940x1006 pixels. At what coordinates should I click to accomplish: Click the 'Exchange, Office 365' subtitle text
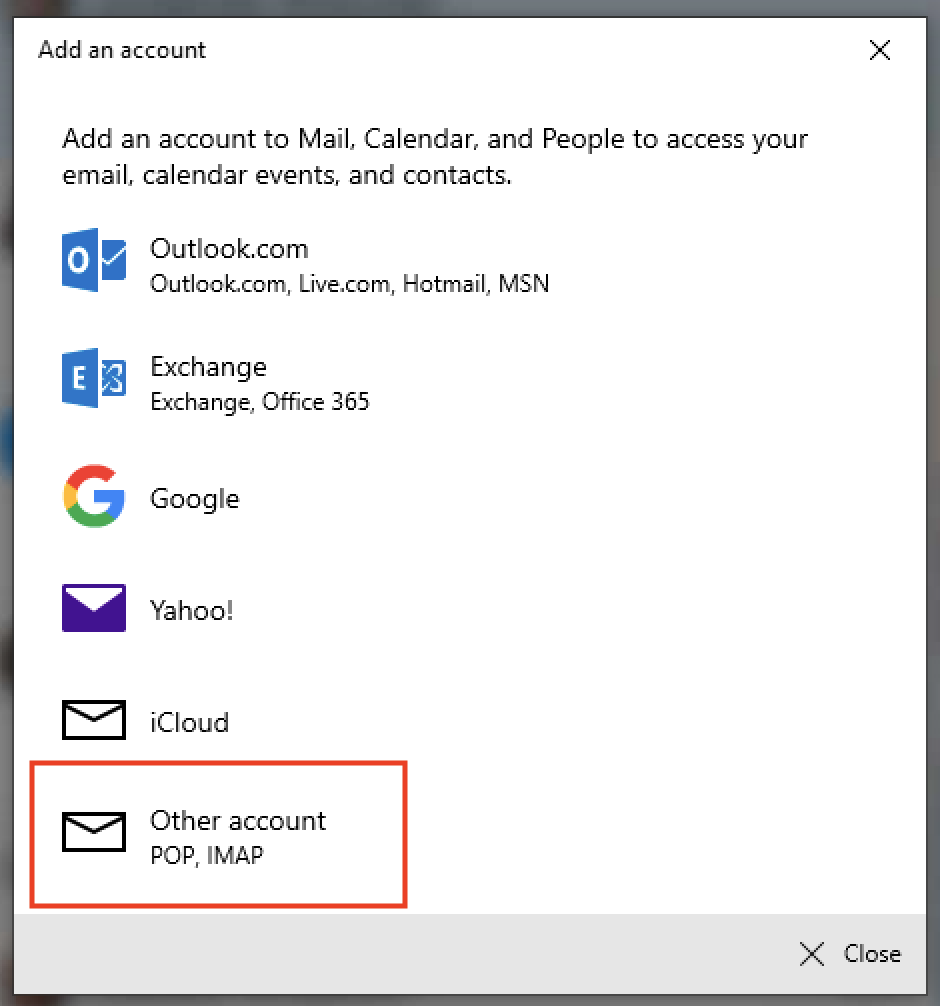click(x=259, y=402)
